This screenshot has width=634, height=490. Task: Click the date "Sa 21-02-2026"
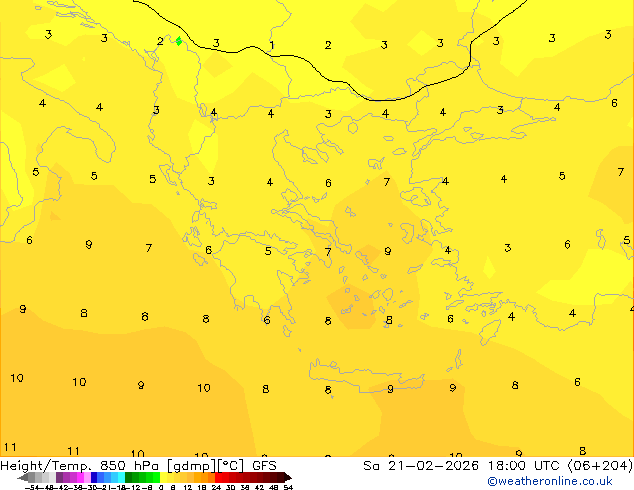coord(421,465)
